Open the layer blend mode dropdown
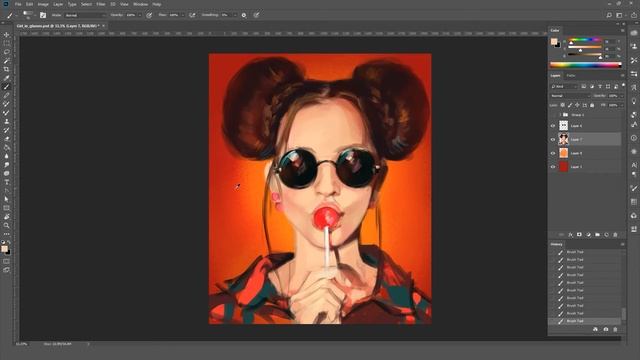This screenshot has height=360, width=640. pyautogui.click(x=570, y=96)
